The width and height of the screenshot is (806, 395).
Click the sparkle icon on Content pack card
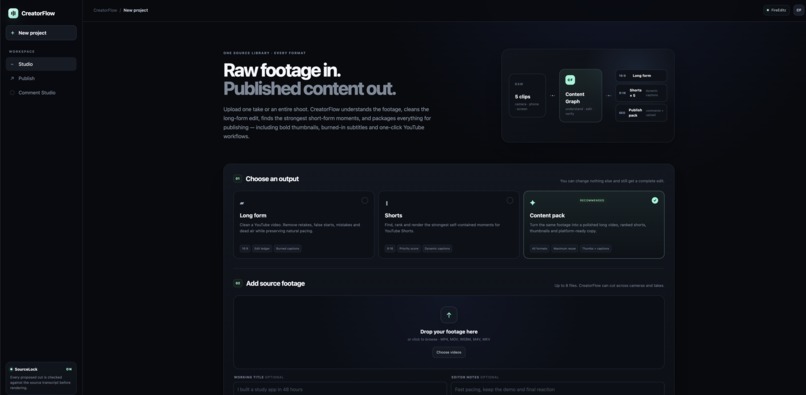pyautogui.click(x=533, y=203)
